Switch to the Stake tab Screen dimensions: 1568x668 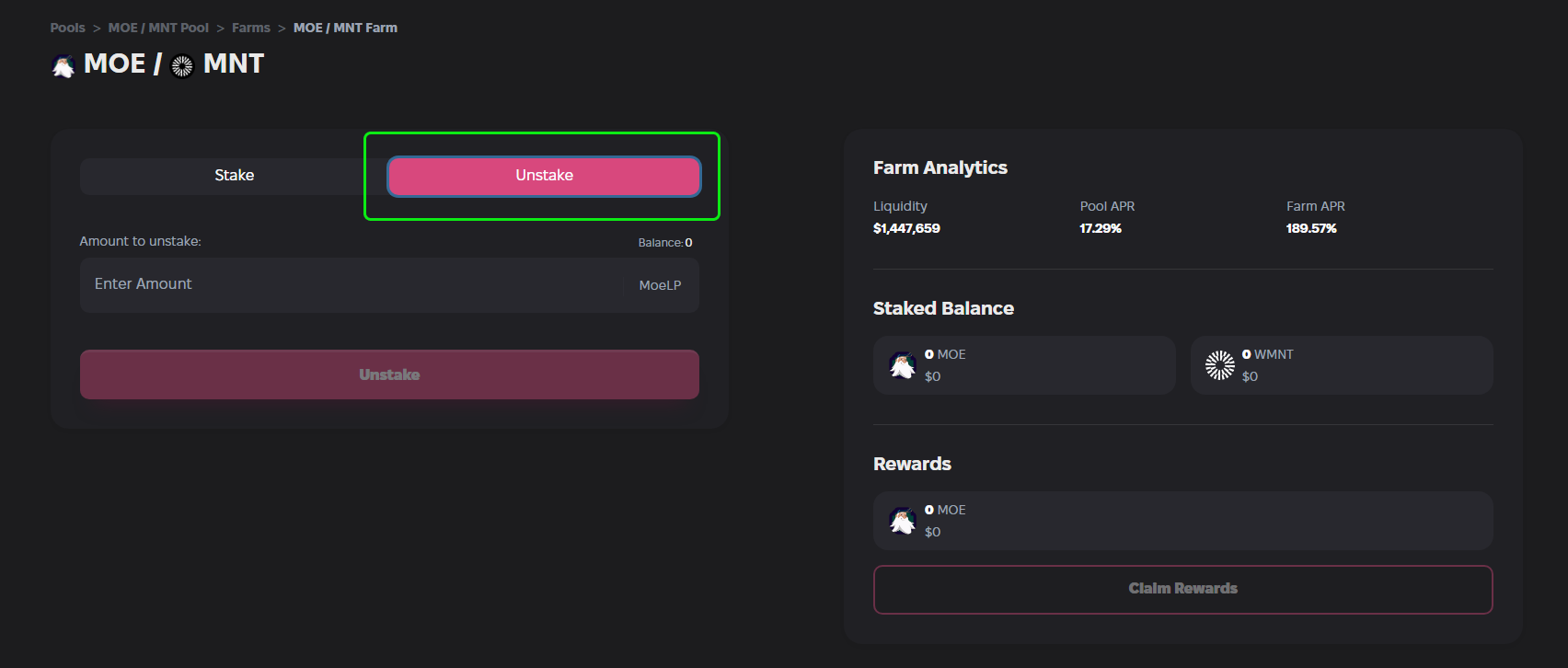pyautogui.click(x=234, y=176)
